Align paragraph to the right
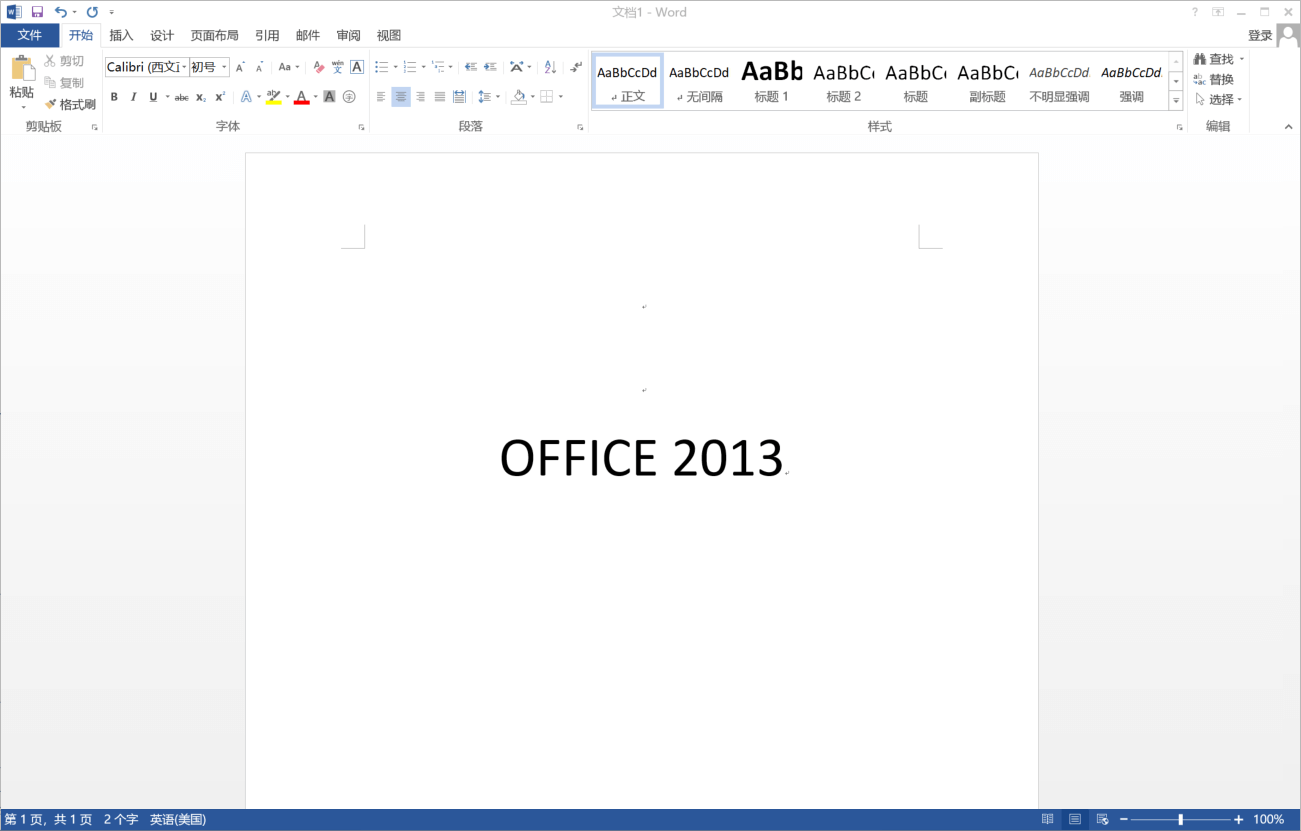1301x831 pixels. click(x=420, y=97)
